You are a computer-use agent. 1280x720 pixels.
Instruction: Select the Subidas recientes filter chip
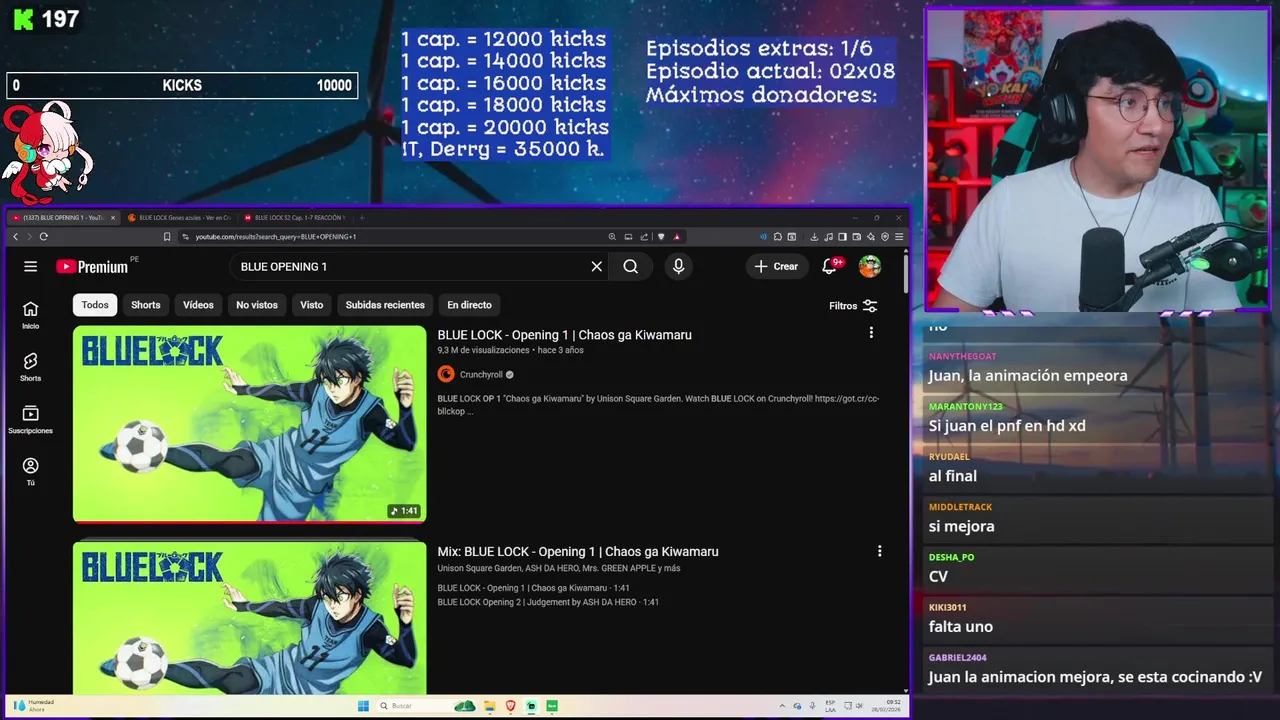[x=385, y=305]
